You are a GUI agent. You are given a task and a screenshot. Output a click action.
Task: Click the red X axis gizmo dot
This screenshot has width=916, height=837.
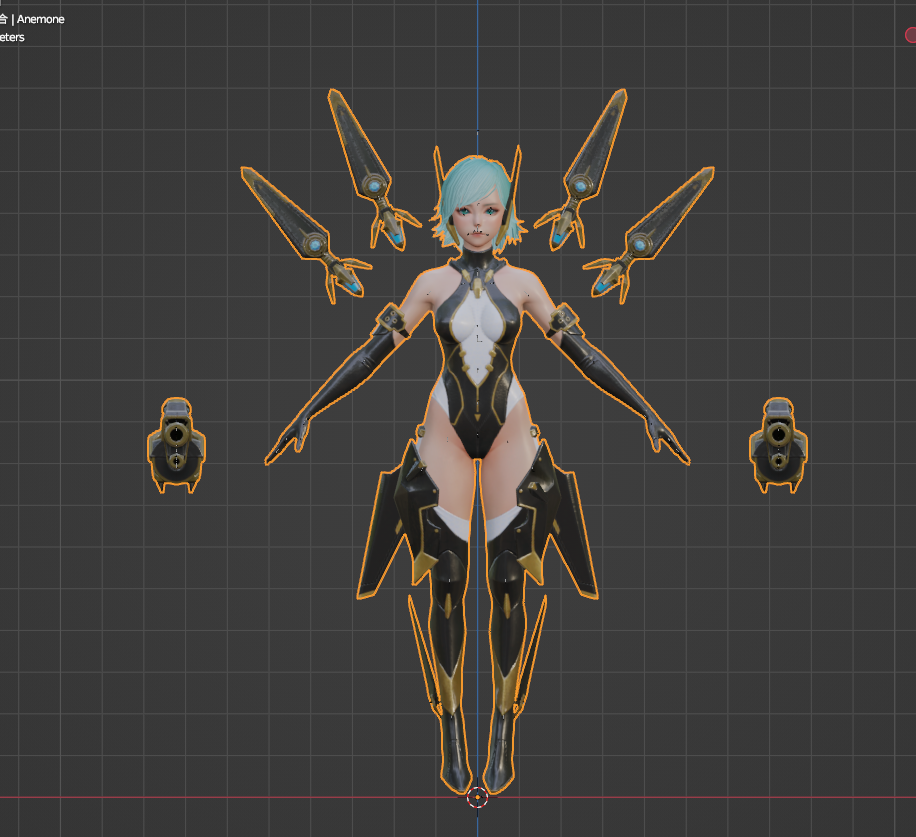tap(910, 35)
